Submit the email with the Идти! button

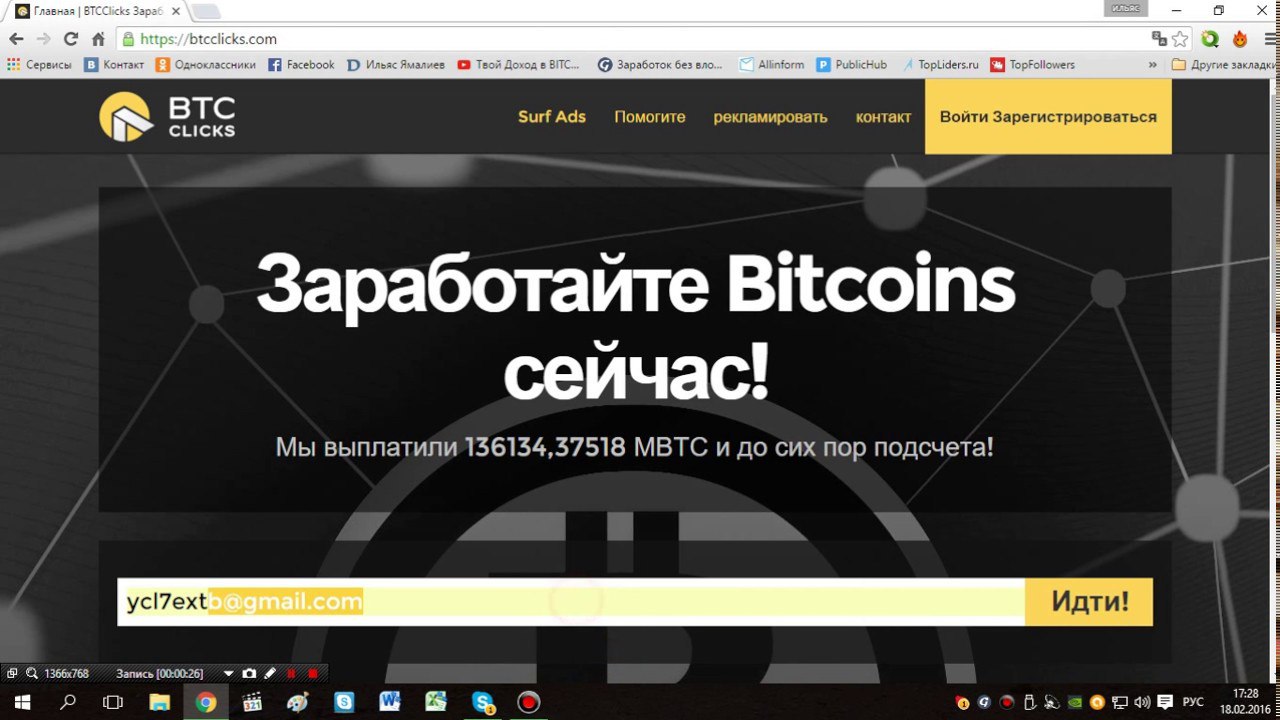pyautogui.click(x=1089, y=602)
